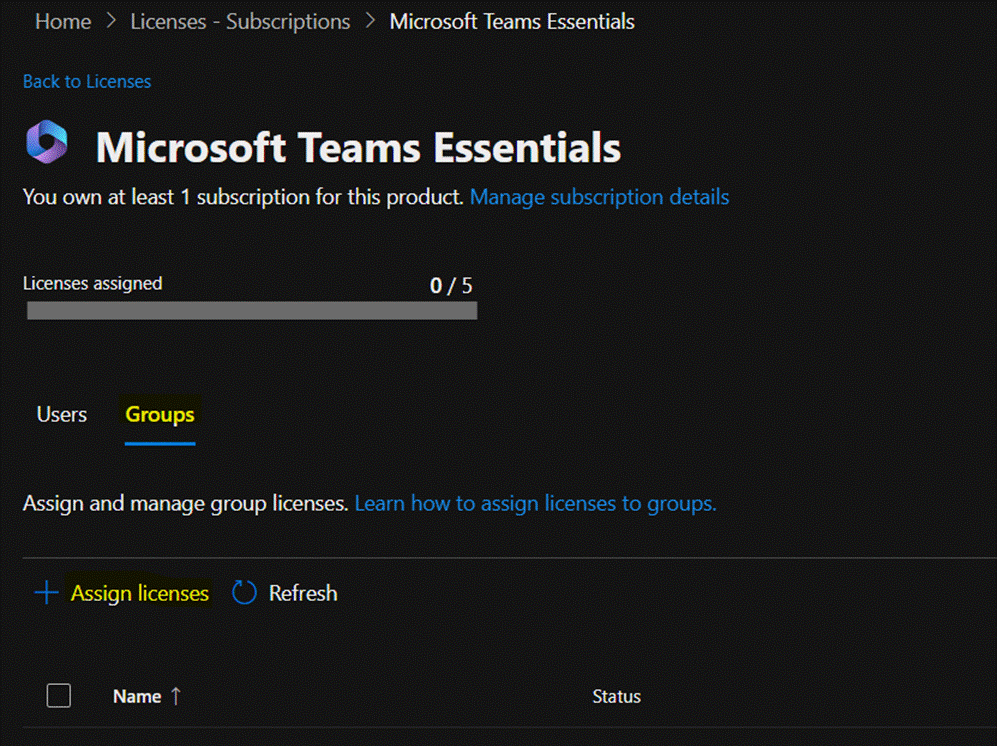Click the plus icon beside Assign licenses
This screenshot has height=746, width=997.
(x=46, y=593)
